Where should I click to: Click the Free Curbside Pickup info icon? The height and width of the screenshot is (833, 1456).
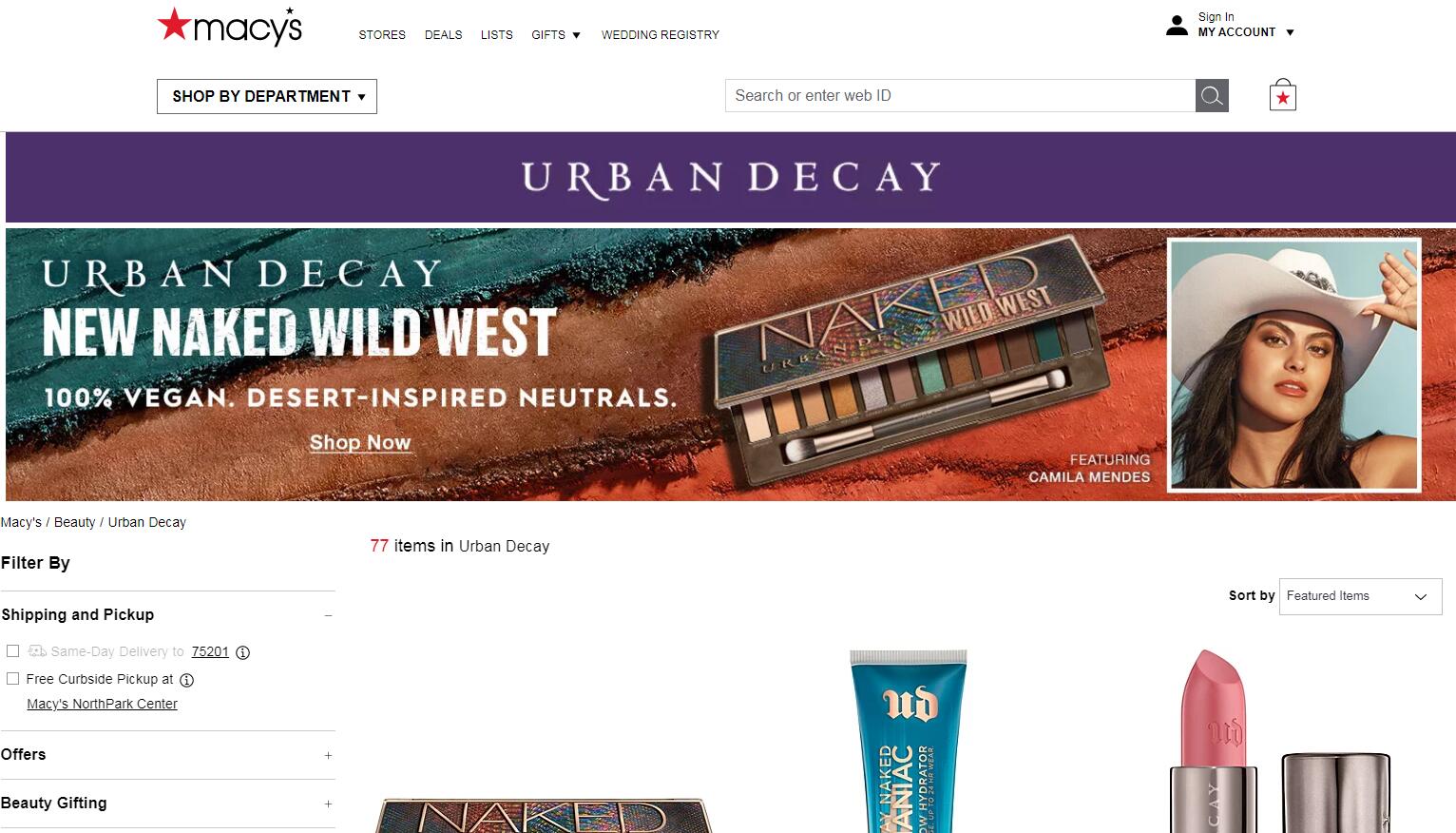(187, 680)
